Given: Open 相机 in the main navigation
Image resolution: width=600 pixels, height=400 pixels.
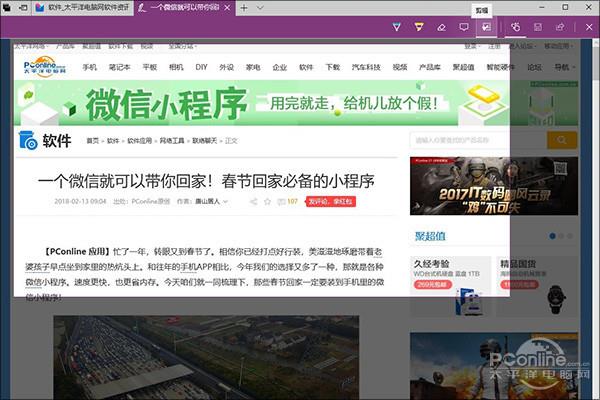Looking at the screenshot, I should click(176, 67).
